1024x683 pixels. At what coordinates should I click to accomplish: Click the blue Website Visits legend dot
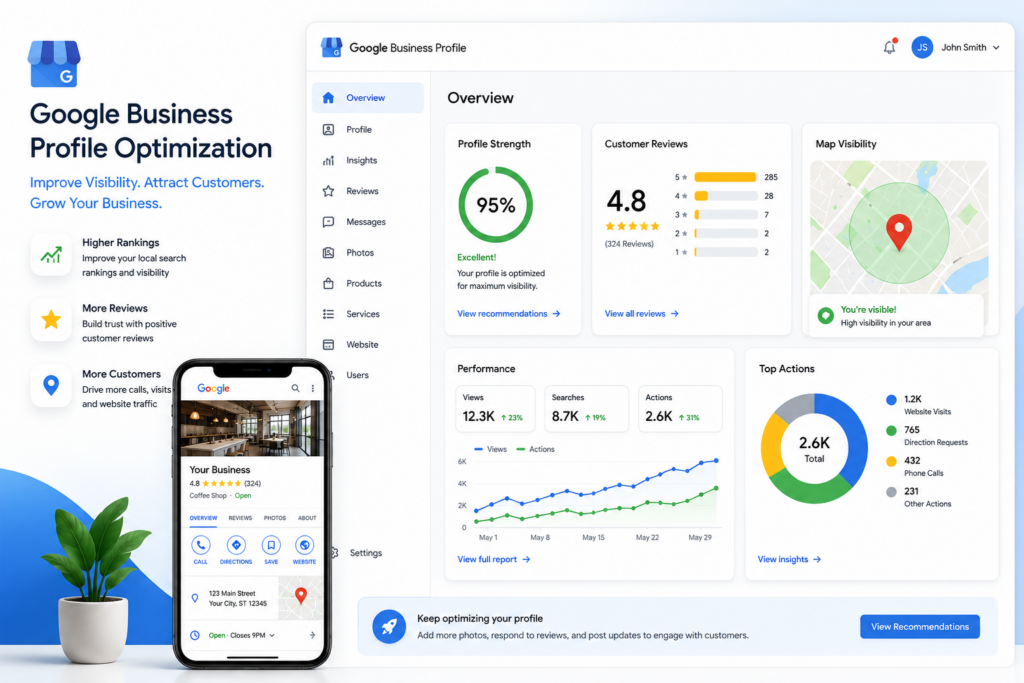point(891,400)
